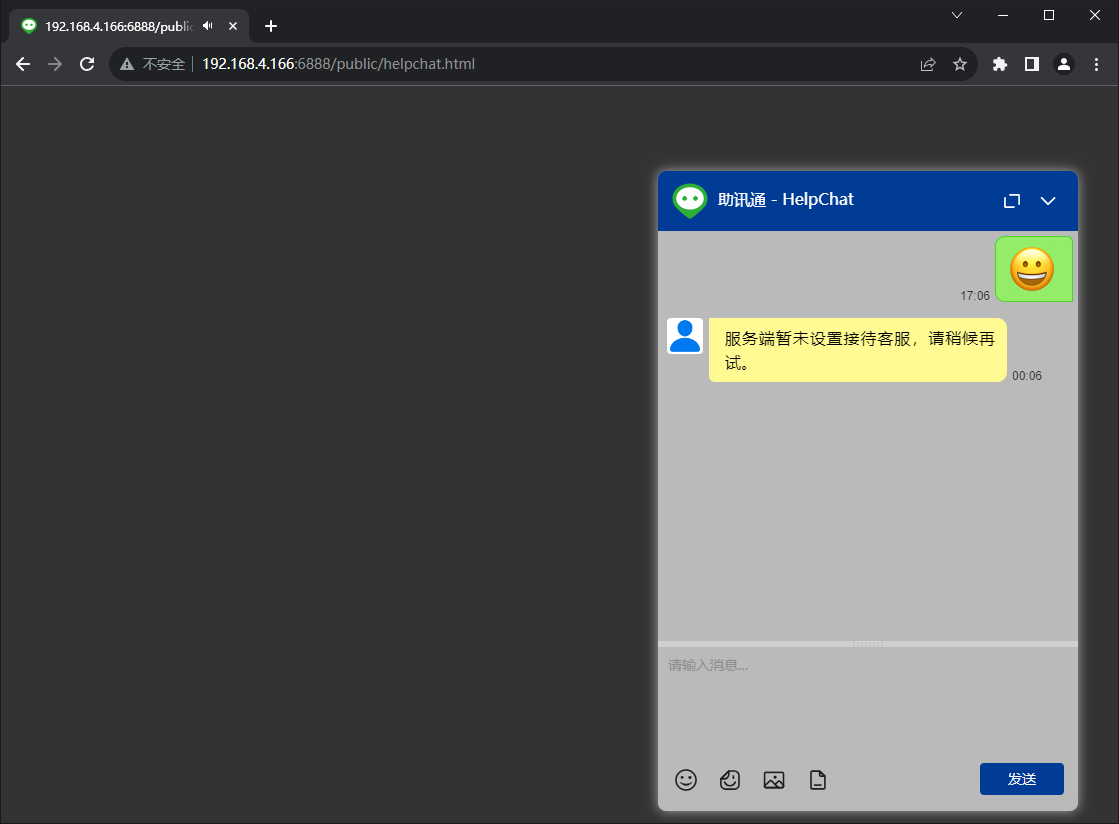1119x824 pixels.
Task: Reload the current page
Action: [x=87, y=64]
